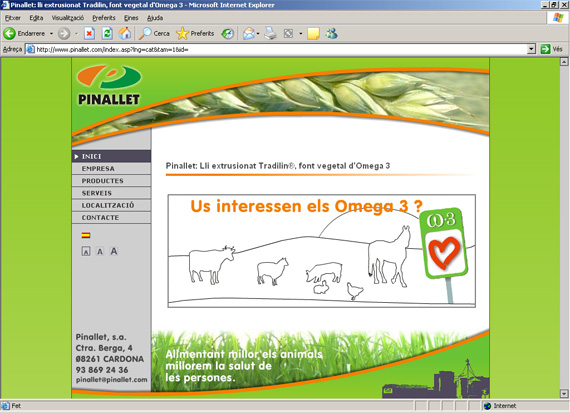Expand the back history dropdown arrow
The width and height of the screenshot is (570, 413).
pyautogui.click(x=51, y=33)
